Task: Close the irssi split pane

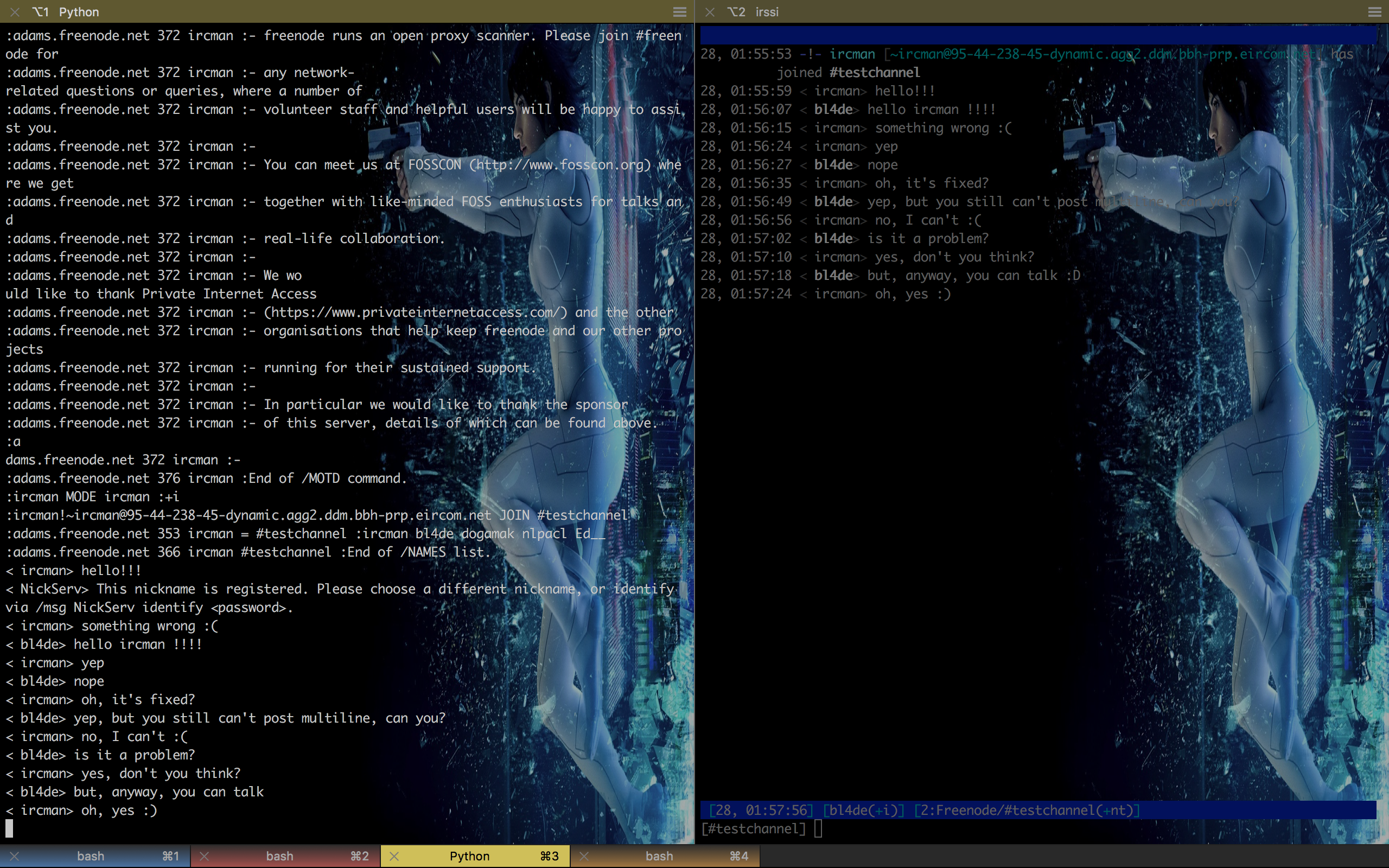Action: pos(710,11)
